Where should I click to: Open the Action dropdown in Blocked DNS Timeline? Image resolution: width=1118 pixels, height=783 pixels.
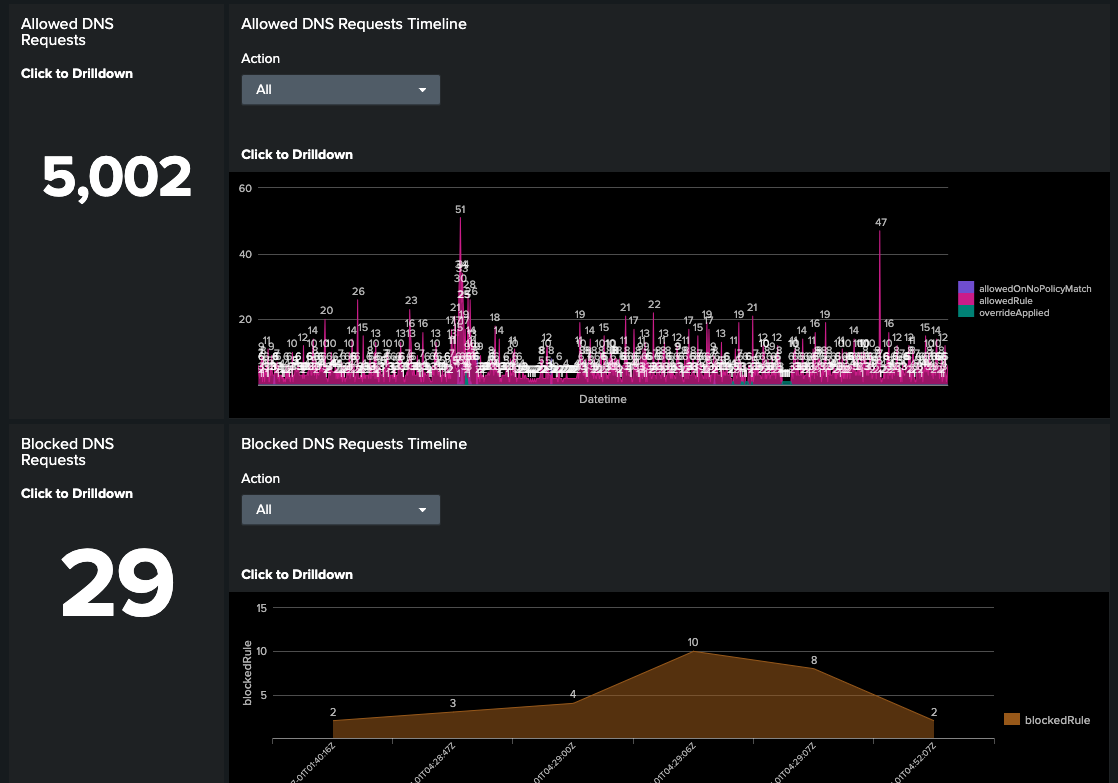340,509
